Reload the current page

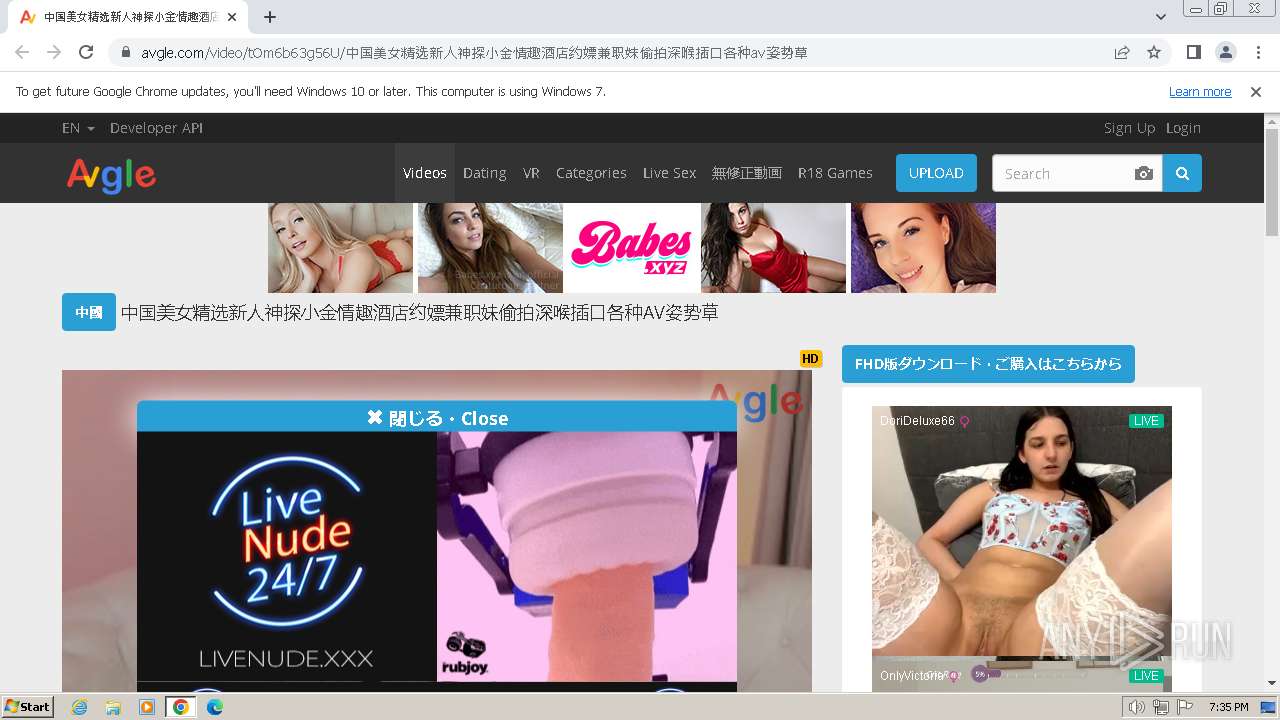(86, 52)
